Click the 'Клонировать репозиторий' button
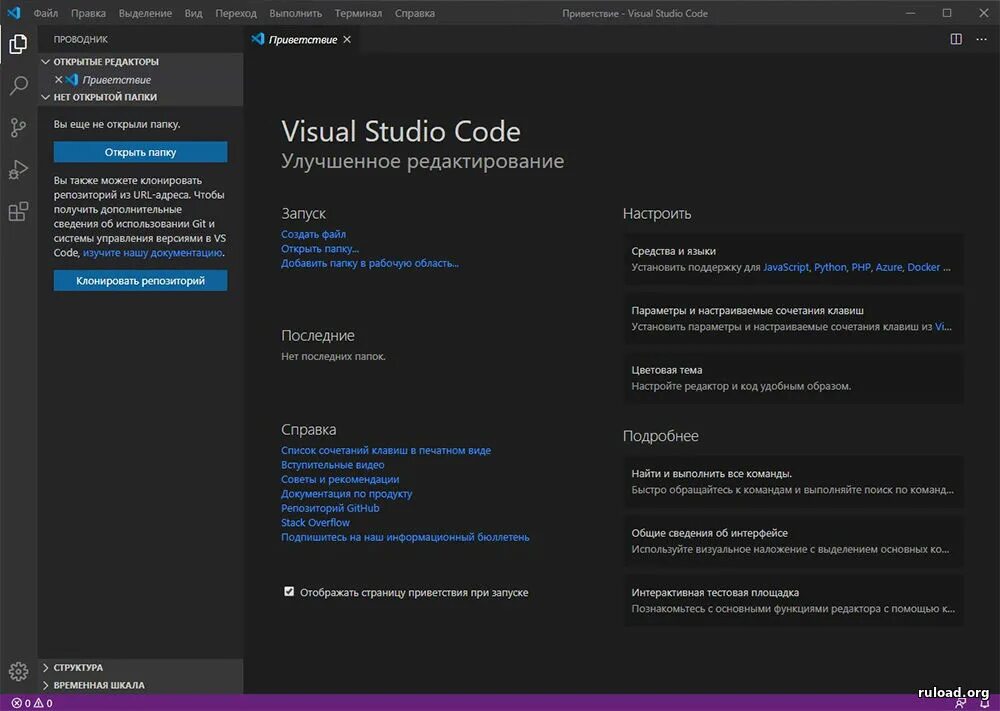The width and height of the screenshot is (1000, 711). click(x=140, y=281)
